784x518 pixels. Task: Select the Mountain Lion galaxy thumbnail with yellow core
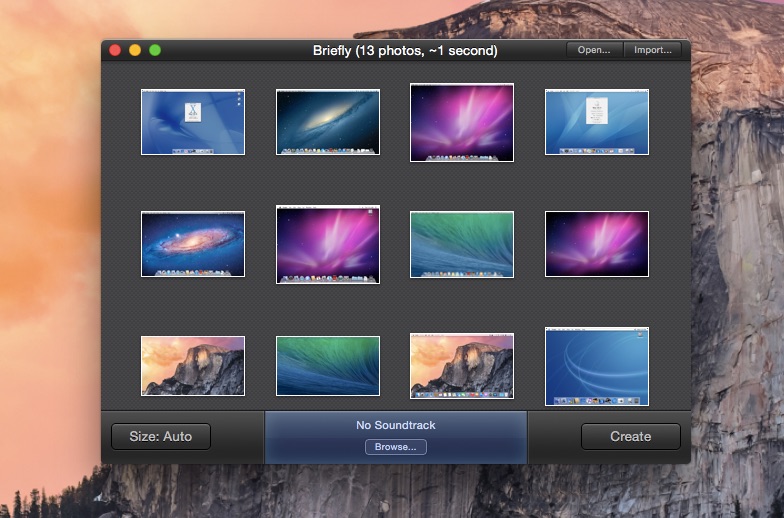[x=328, y=122]
